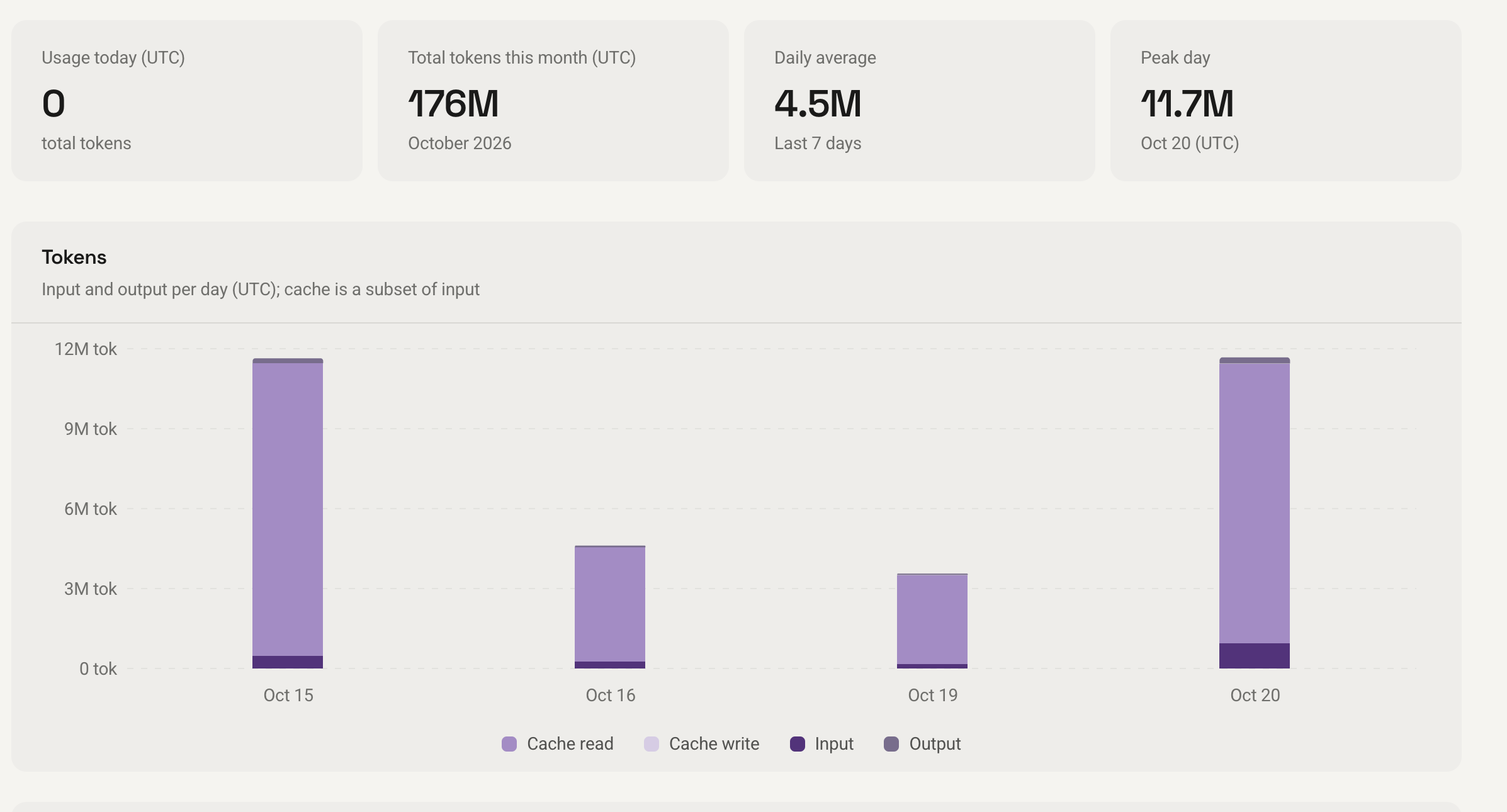Toggle the Cache read legend label

tap(570, 744)
